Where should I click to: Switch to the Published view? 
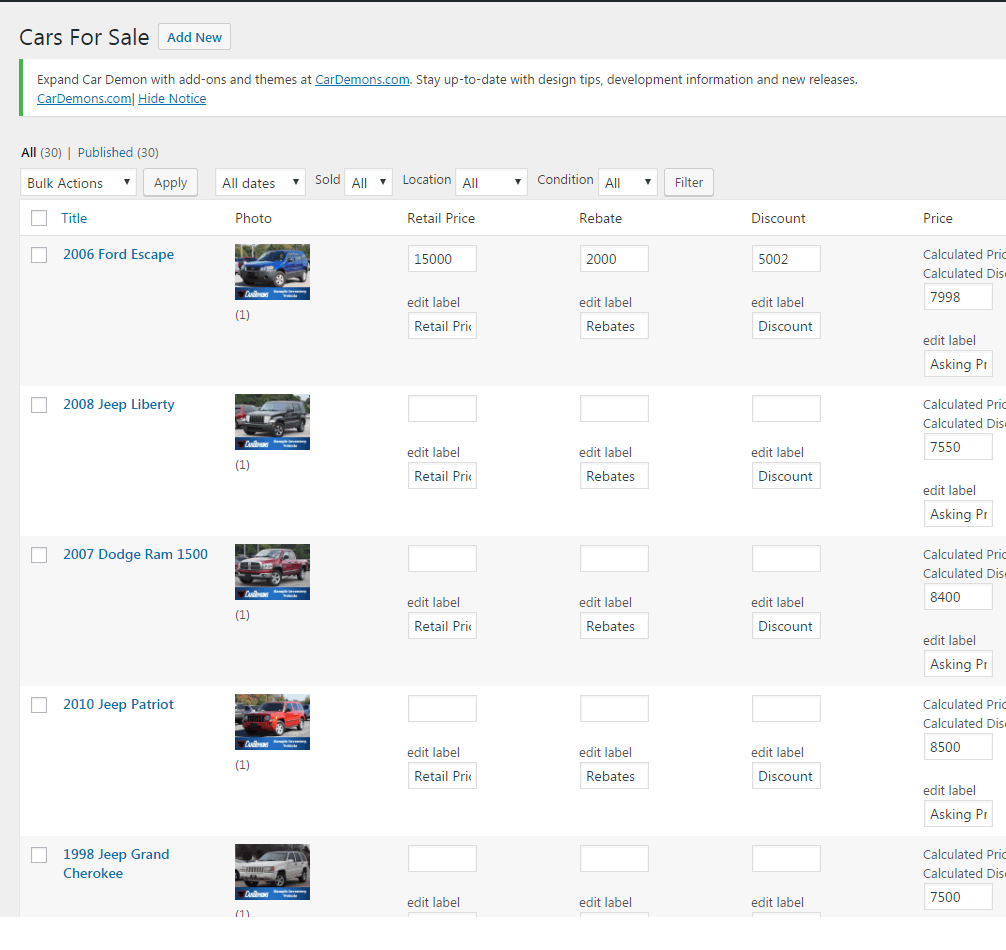tap(105, 153)
